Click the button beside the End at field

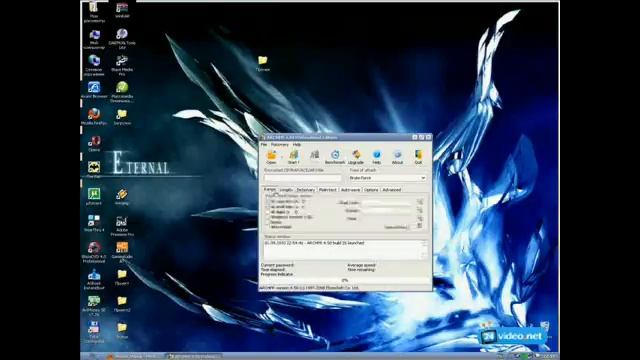click(420, 211)
